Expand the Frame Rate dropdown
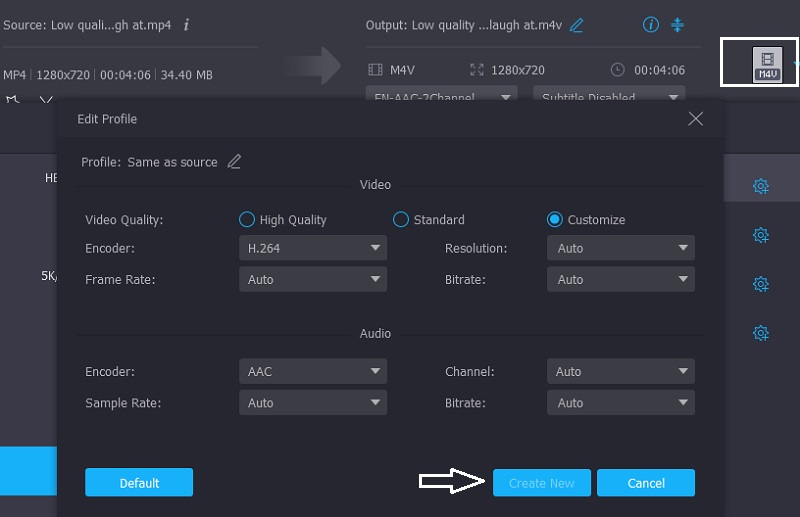800x517 pixels. (313, 280)
